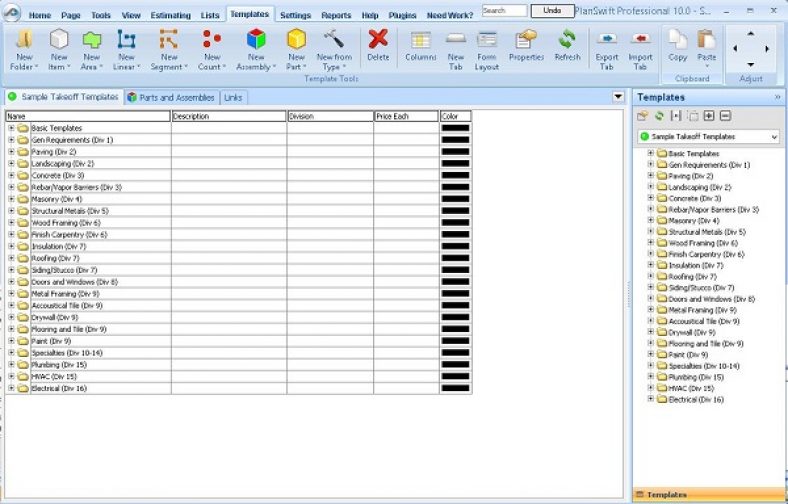Expand Concrete (Div 3) in the grid
Viewport: 788px width, 504px height.
[x=11, y=175]
